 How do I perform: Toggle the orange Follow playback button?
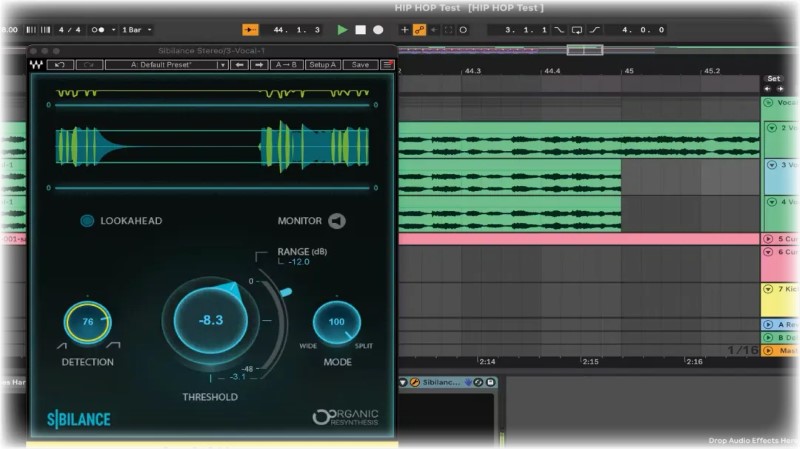[250, 30]
